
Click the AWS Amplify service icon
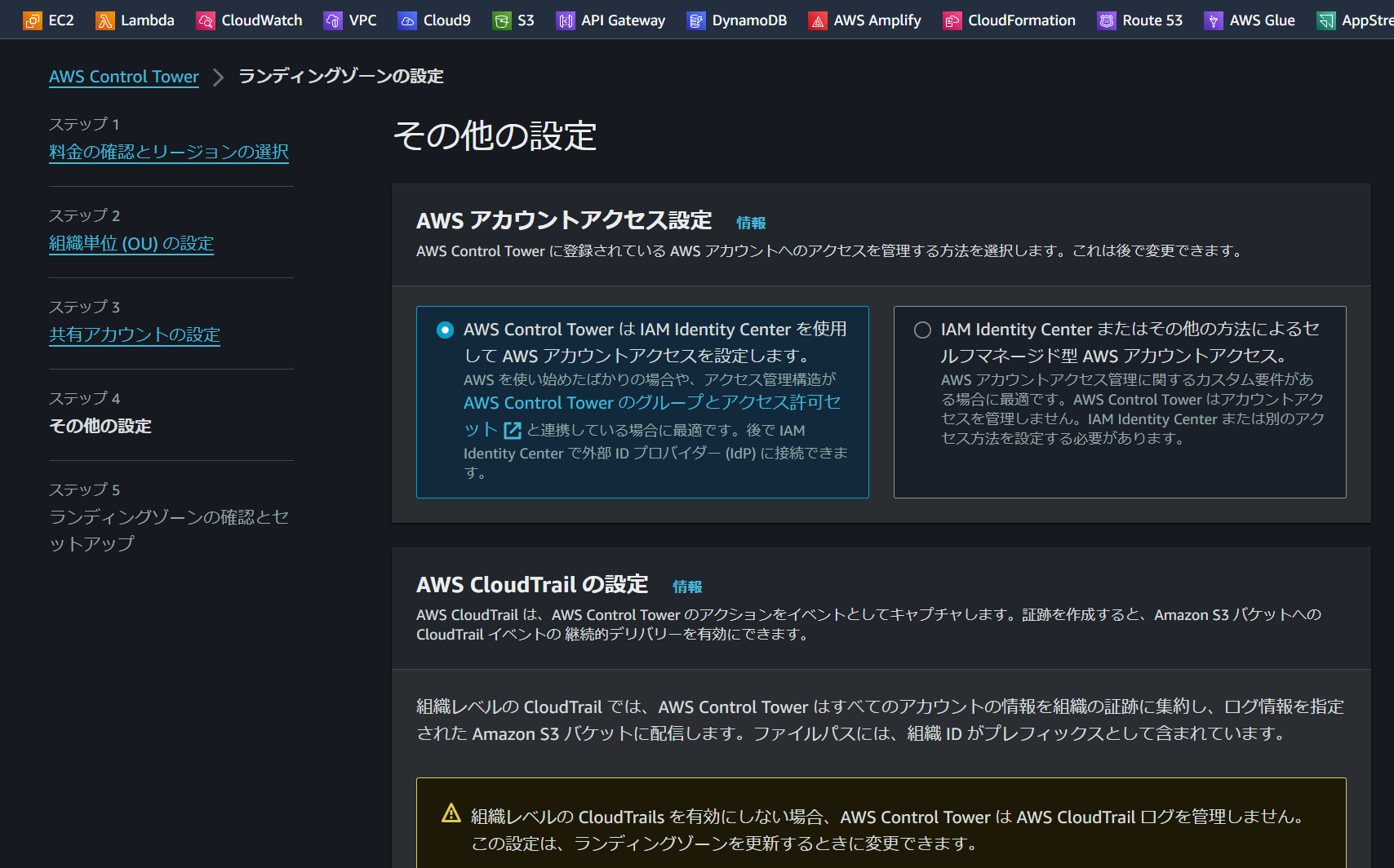[818, 20]
